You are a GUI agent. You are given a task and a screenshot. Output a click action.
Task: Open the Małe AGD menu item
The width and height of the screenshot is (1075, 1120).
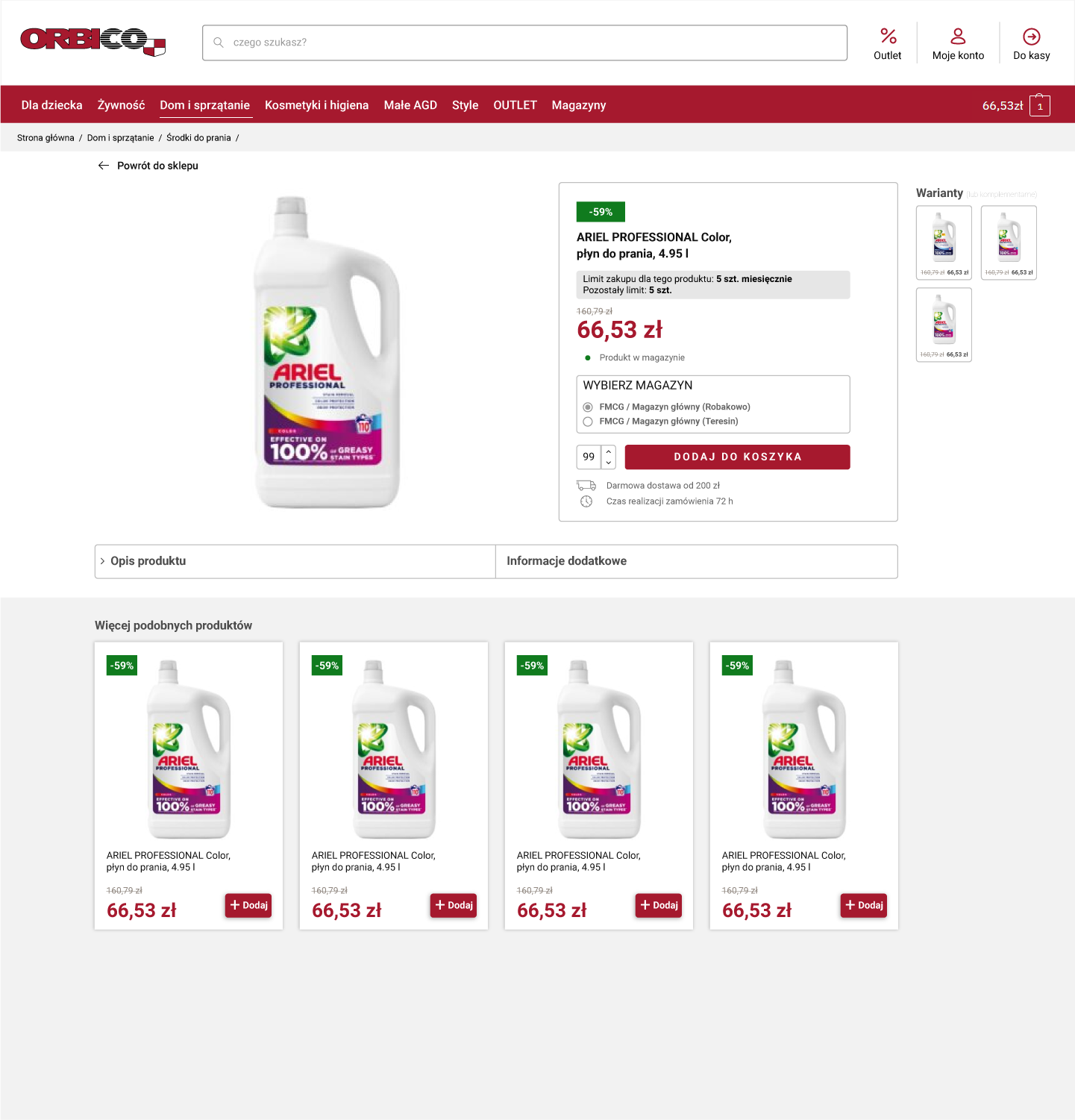tap(410, 105)
